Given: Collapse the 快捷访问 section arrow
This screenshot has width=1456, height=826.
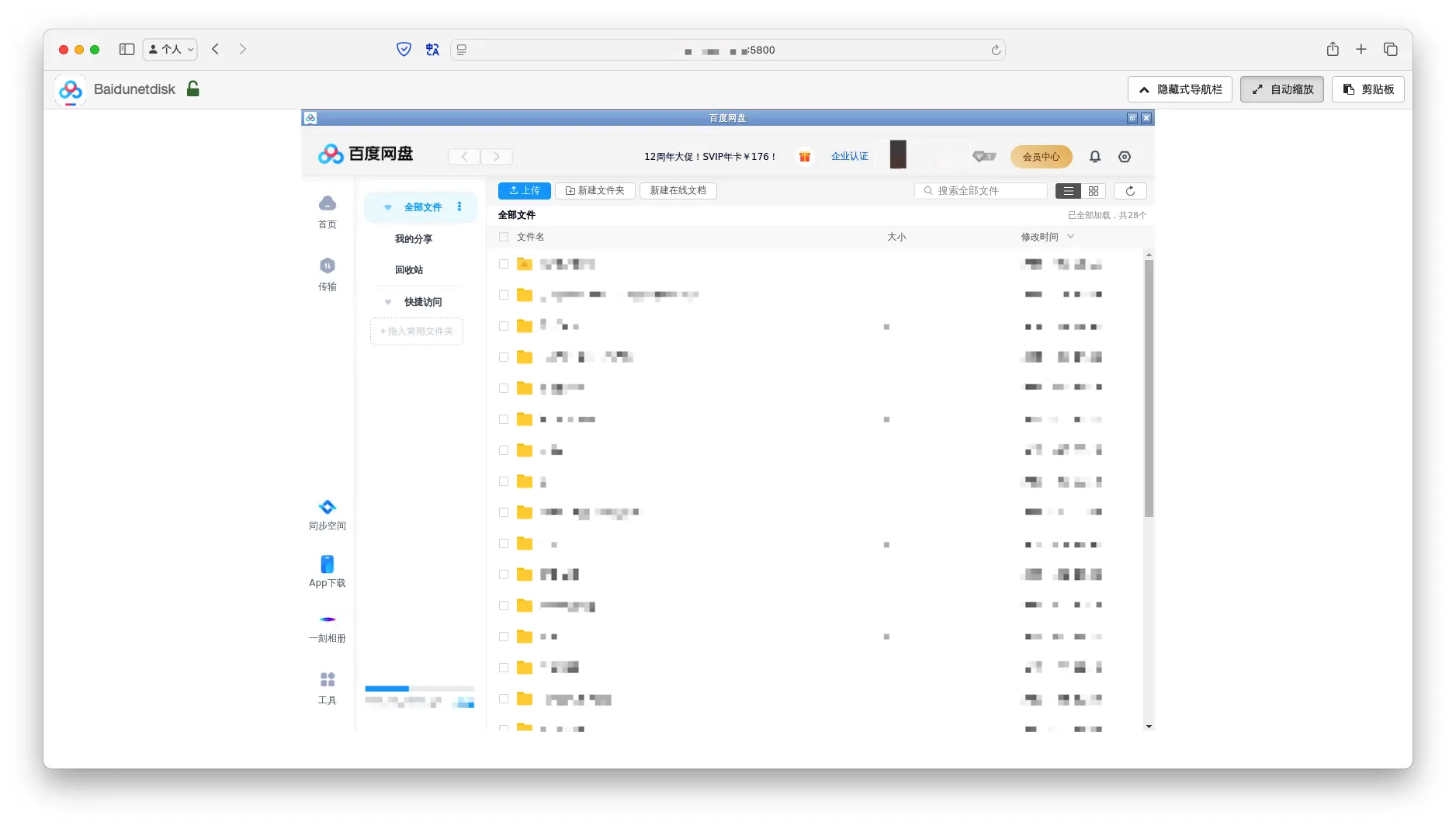Looking at the screenshot, I should tap(388, 302).
